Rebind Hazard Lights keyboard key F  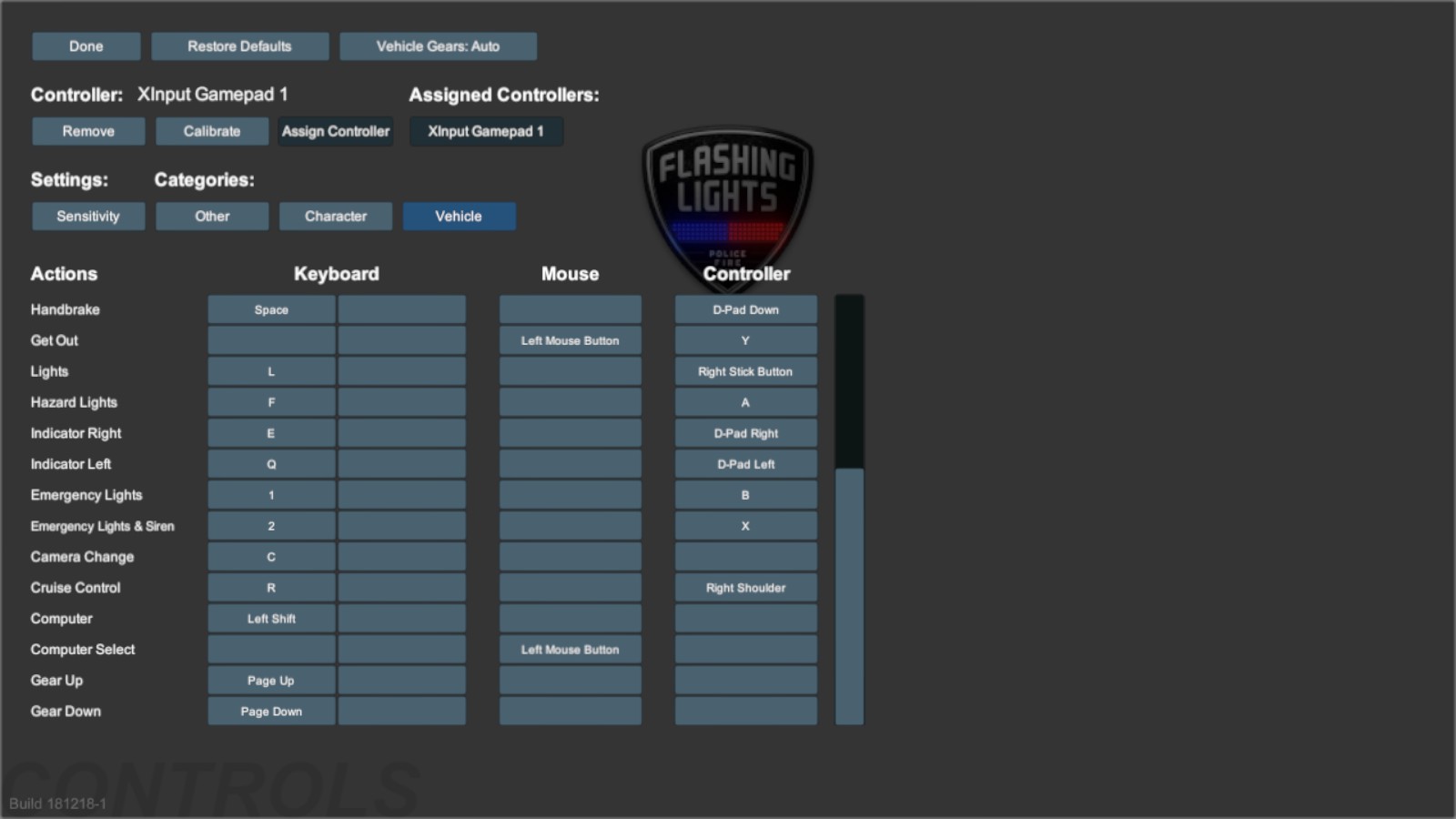pos(271,402)
